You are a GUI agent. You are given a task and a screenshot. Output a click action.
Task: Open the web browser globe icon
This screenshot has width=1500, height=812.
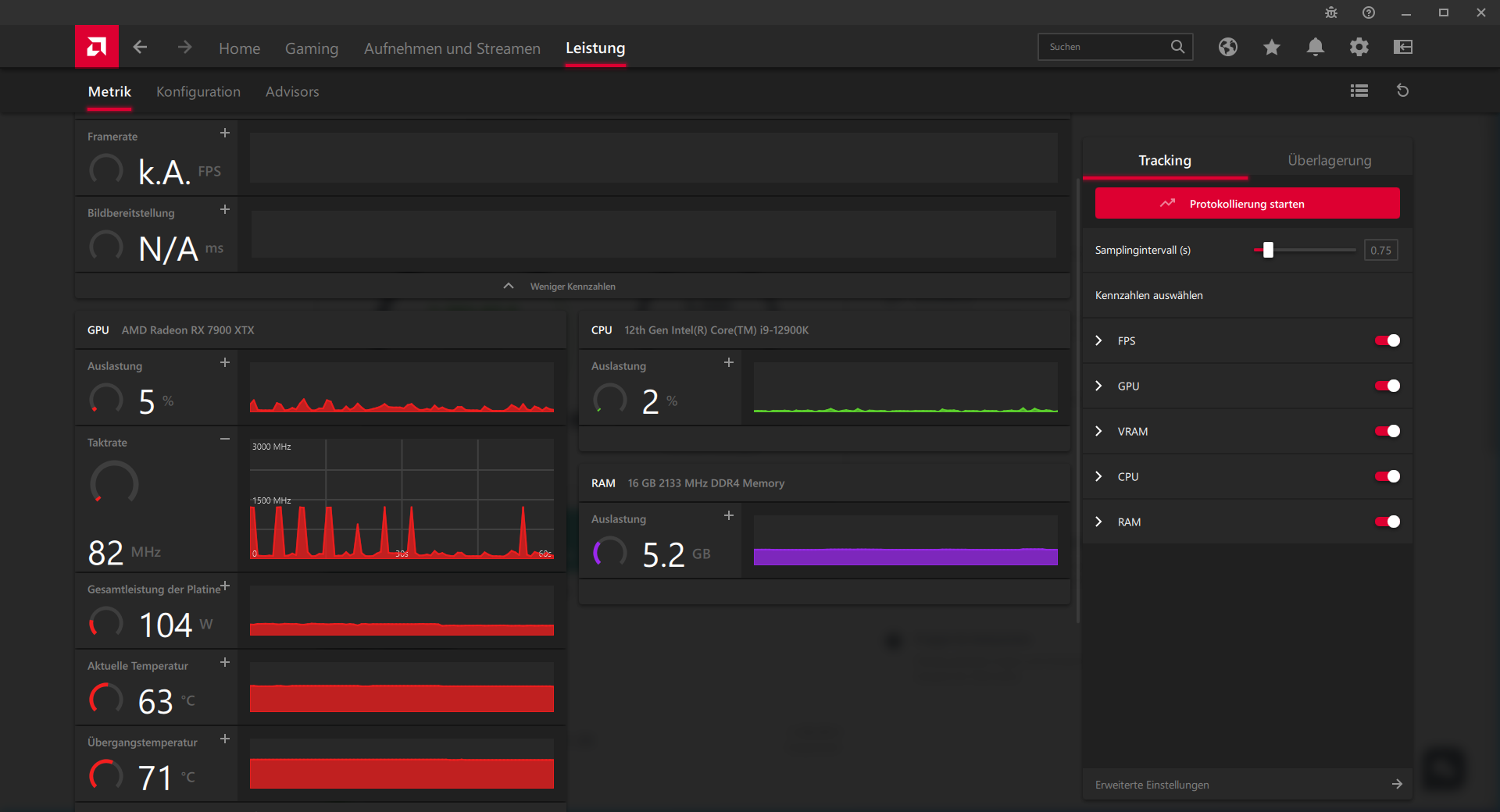(x=1228, y=47)
